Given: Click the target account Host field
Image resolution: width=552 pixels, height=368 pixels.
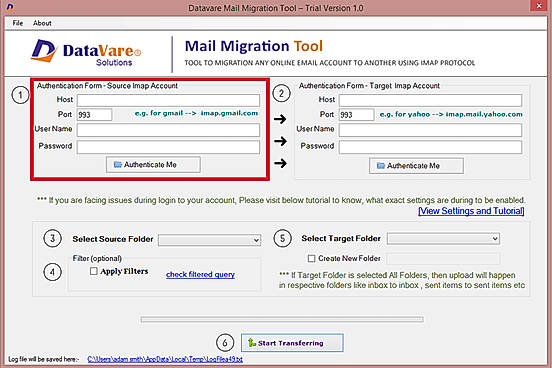Looking at the screenshot, I should (x=430, y=100).
